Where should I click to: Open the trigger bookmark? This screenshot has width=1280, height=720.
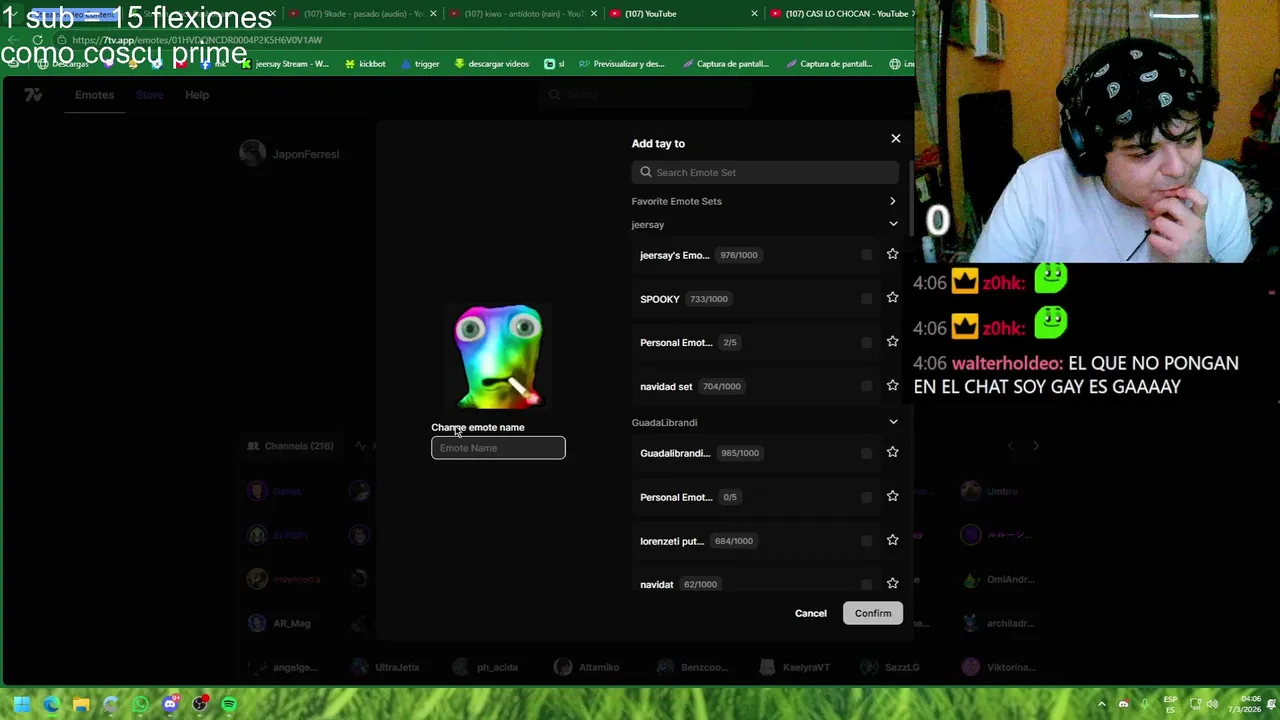pos(420,64)
